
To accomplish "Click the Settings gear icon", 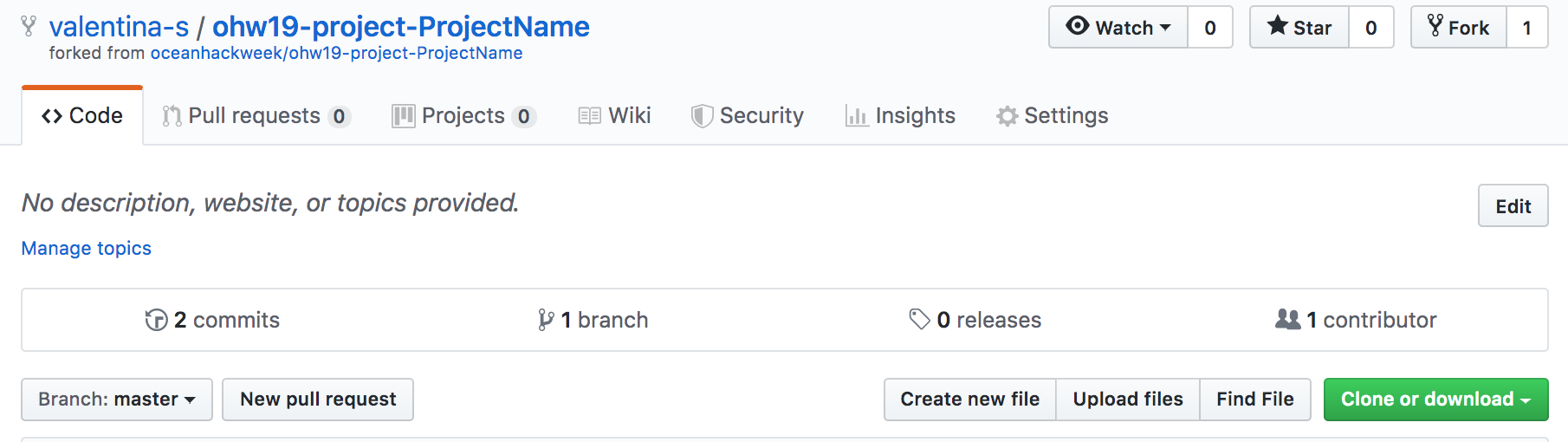I will click(1007, 116).
